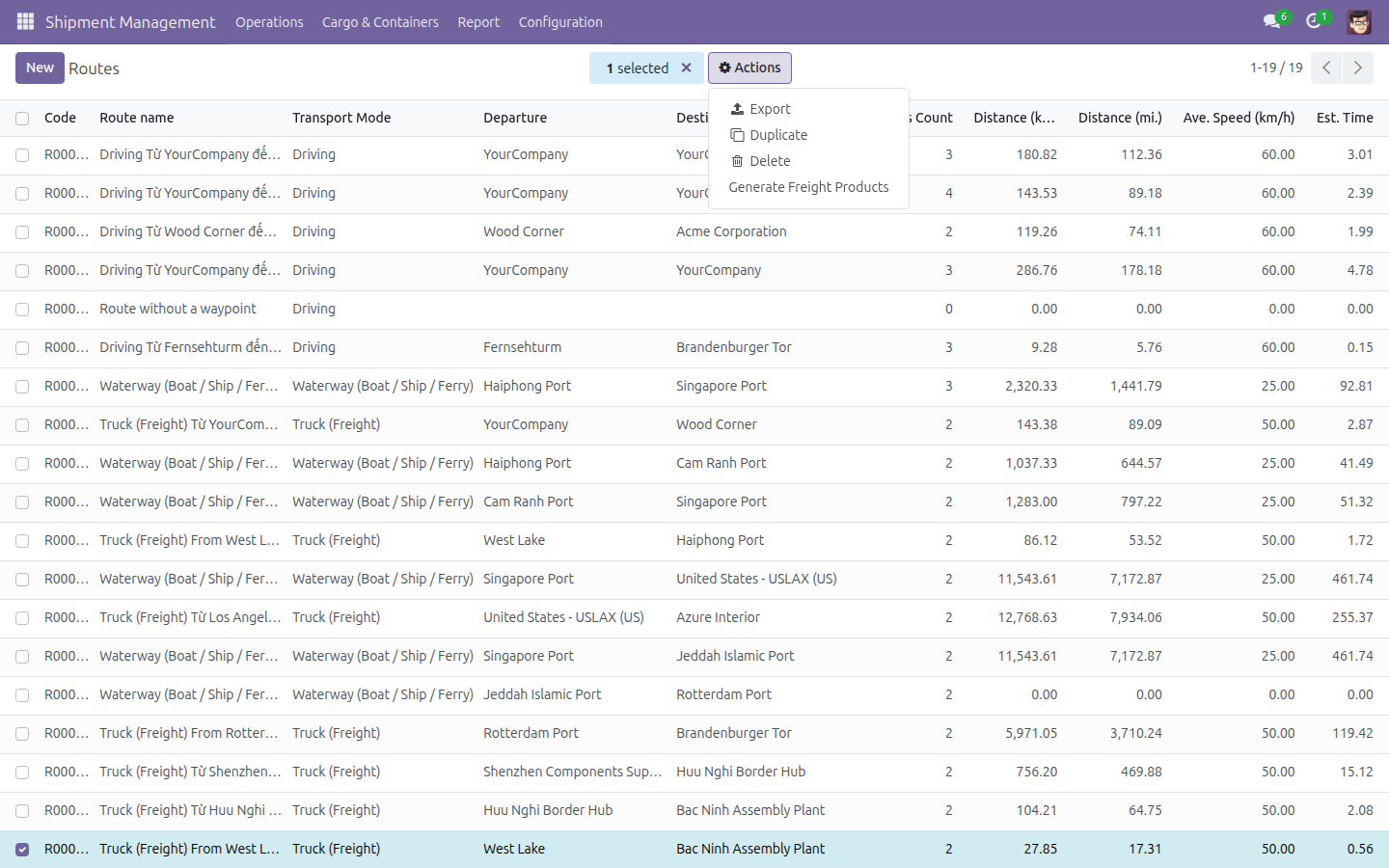The image size is (1389, 868).
Task: Create a New route
Action: click(40, 68)
